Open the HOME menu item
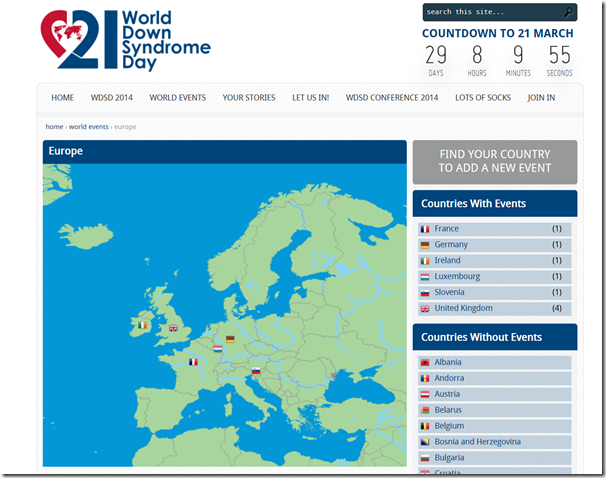Viewport: 606px width, 478px height. coord(62,98)
